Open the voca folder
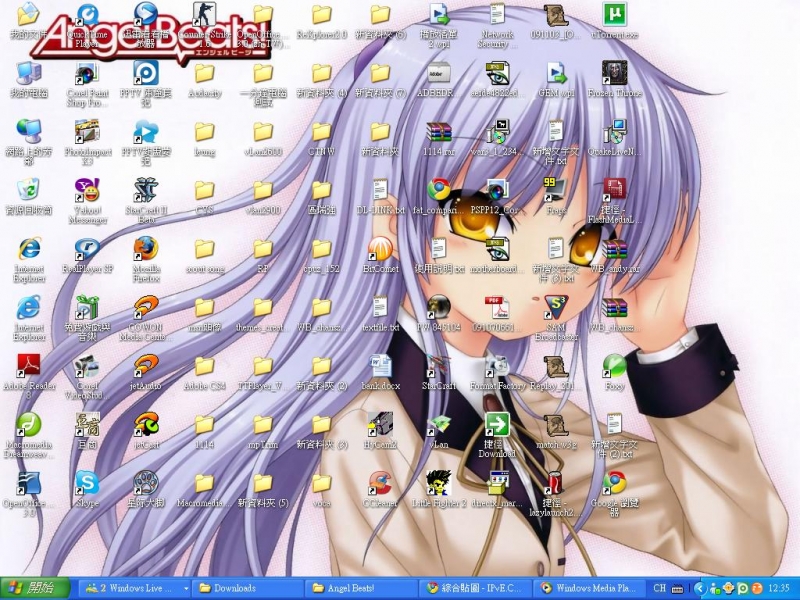The width and height of the screenshot is (800, 600). pyautogui.click(x=321, y=483)
